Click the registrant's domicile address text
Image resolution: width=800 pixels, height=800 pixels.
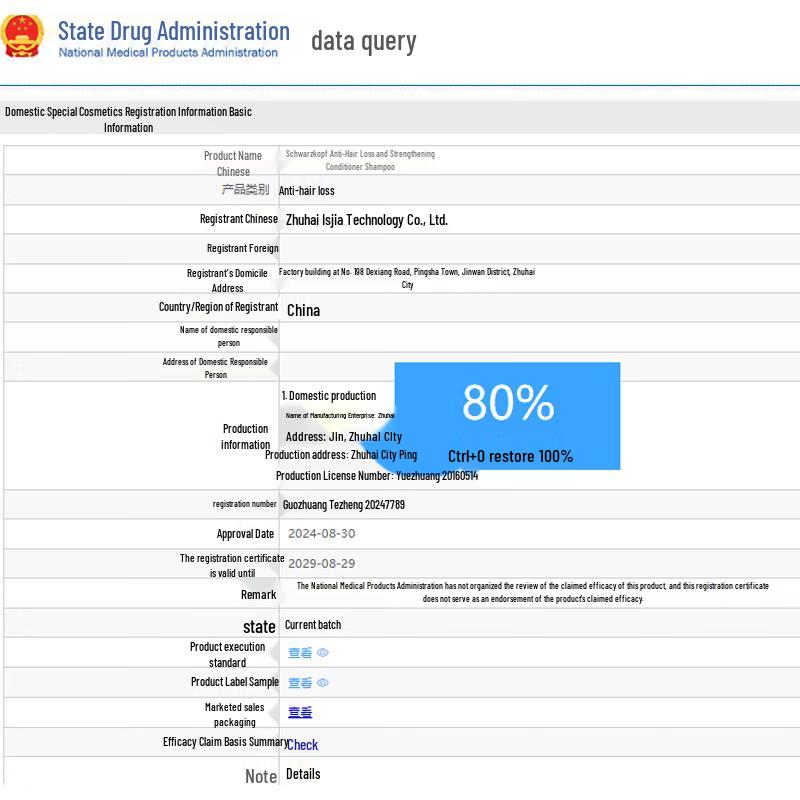click(407, 278)
